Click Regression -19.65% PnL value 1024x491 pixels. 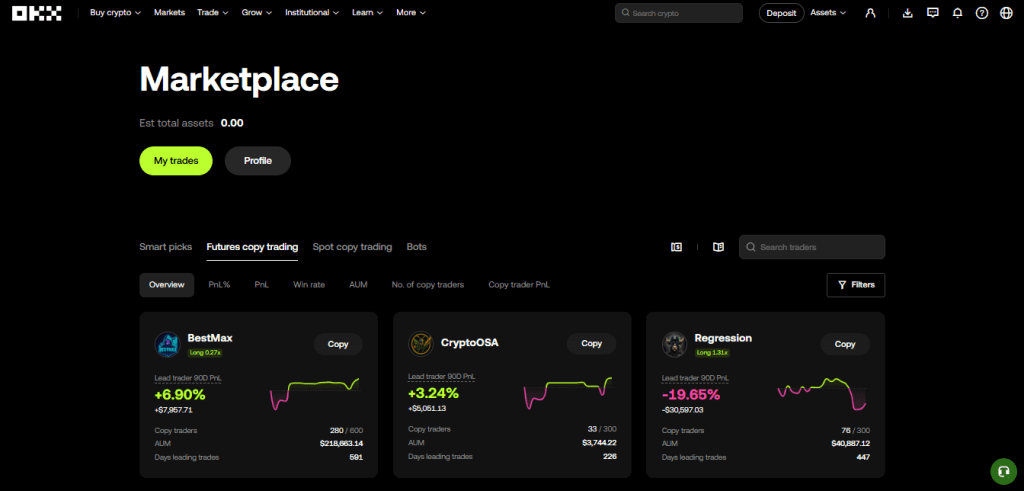(690, 395)
